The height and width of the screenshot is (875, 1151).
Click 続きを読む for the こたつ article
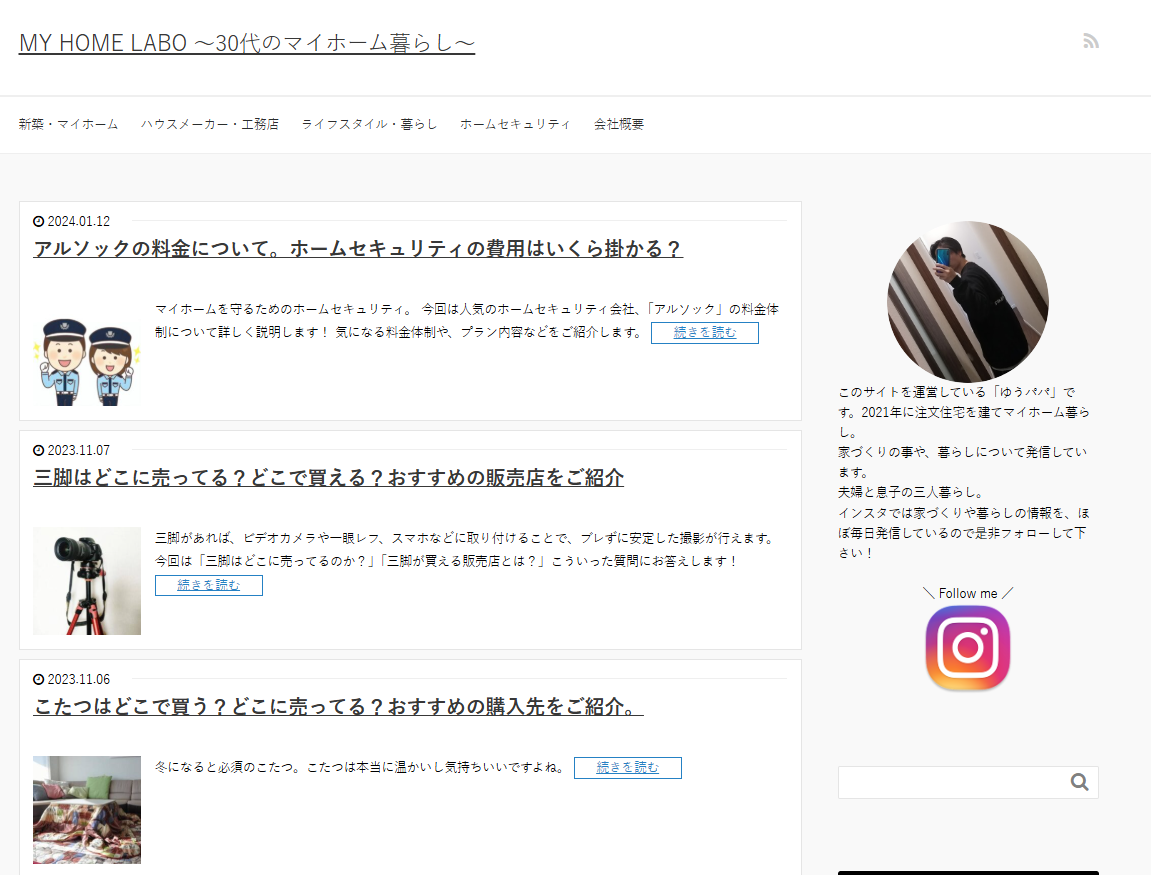pyautogui.click(x=628, y=767)
